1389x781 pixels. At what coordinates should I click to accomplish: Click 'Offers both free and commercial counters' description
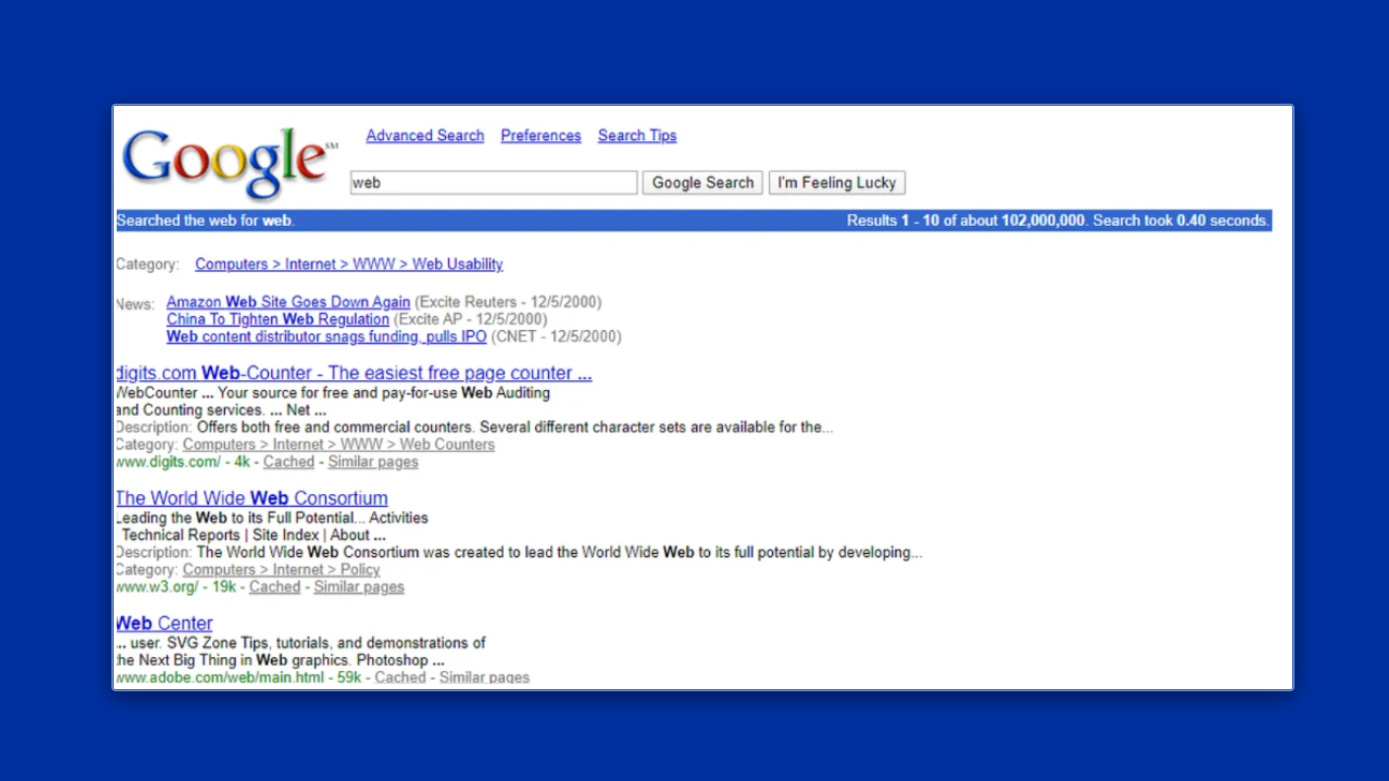[x=515, y=427]
